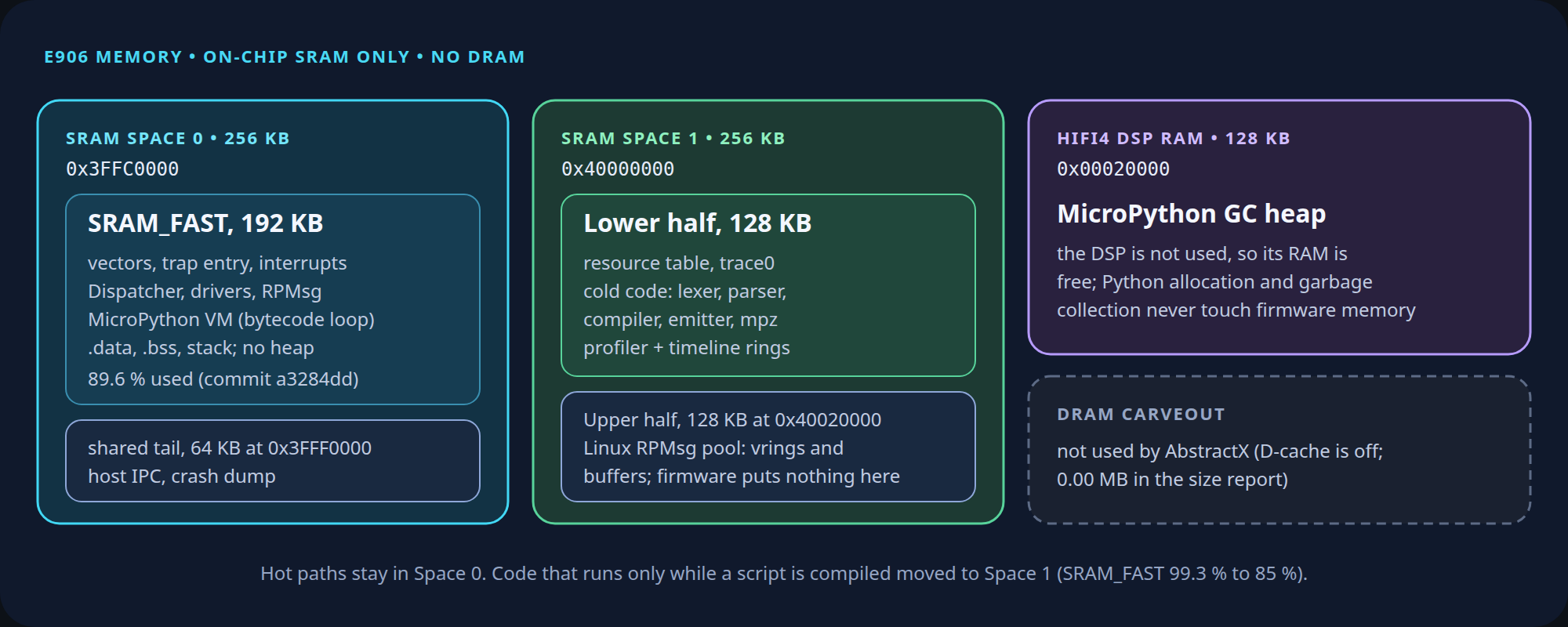1568x627 pixels.
Task: Select '89.6 % used (commit a3284dd)'
Action: (x=223, y=379)
